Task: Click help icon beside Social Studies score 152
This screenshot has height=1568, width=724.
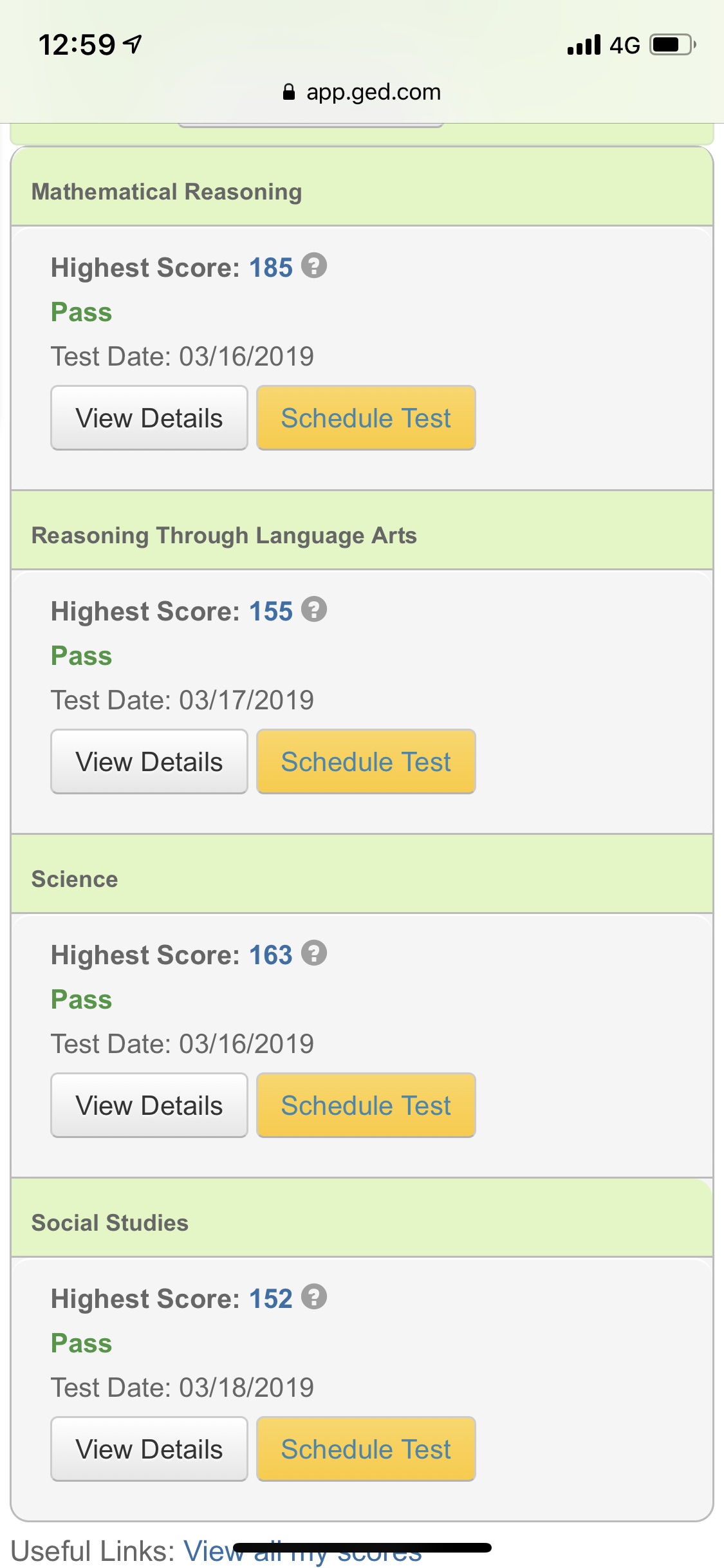Action: 314,1297
